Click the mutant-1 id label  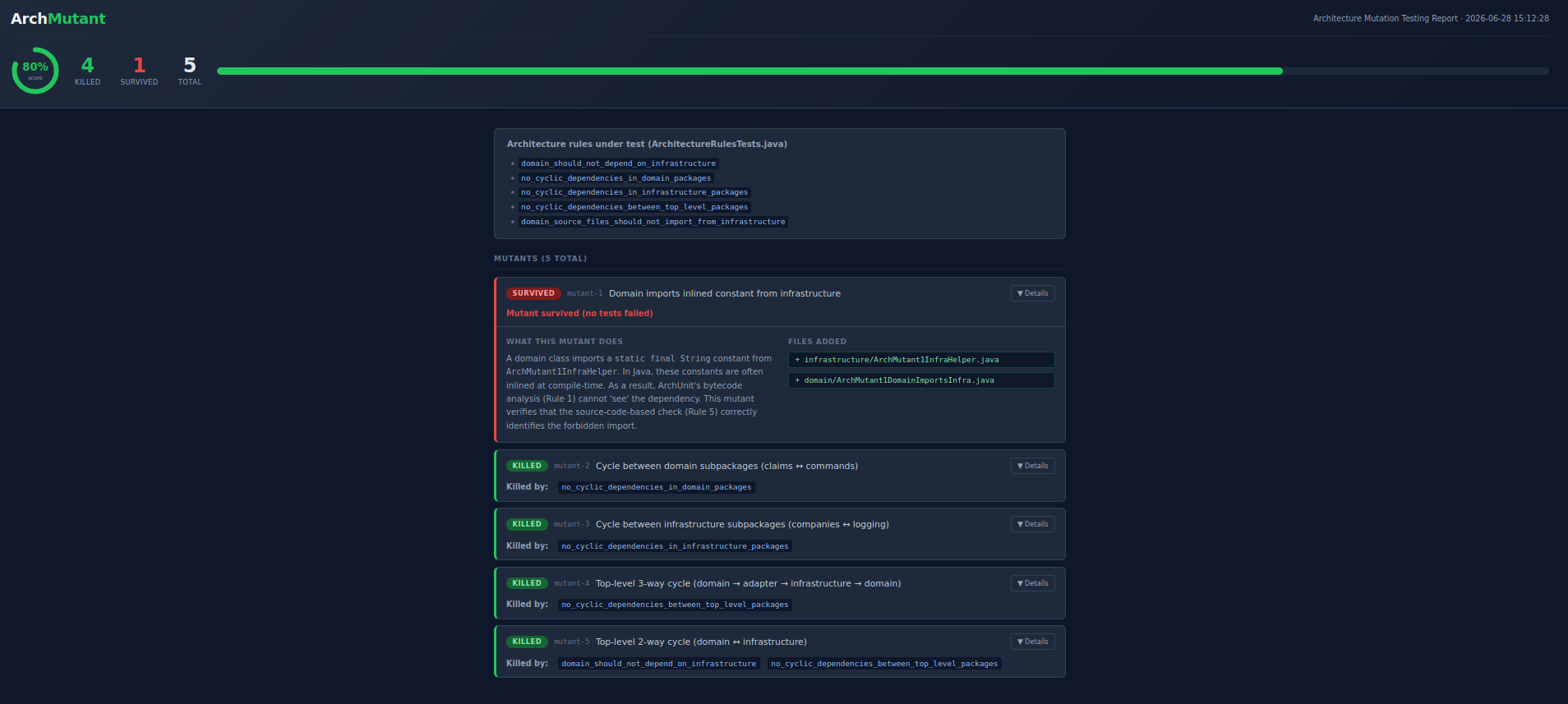coord(584,293)
